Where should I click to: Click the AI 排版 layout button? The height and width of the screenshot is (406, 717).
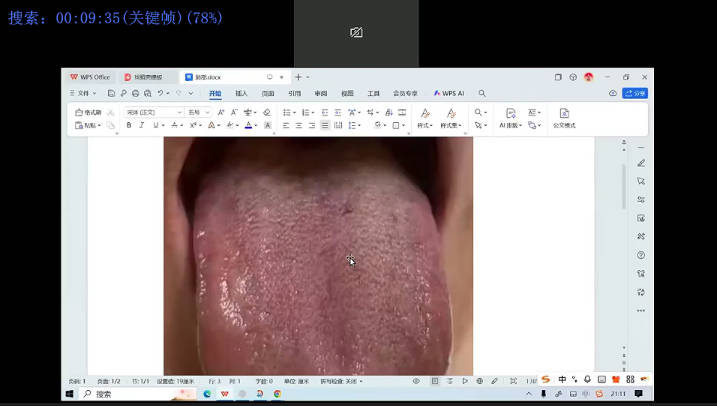(509, 119)
